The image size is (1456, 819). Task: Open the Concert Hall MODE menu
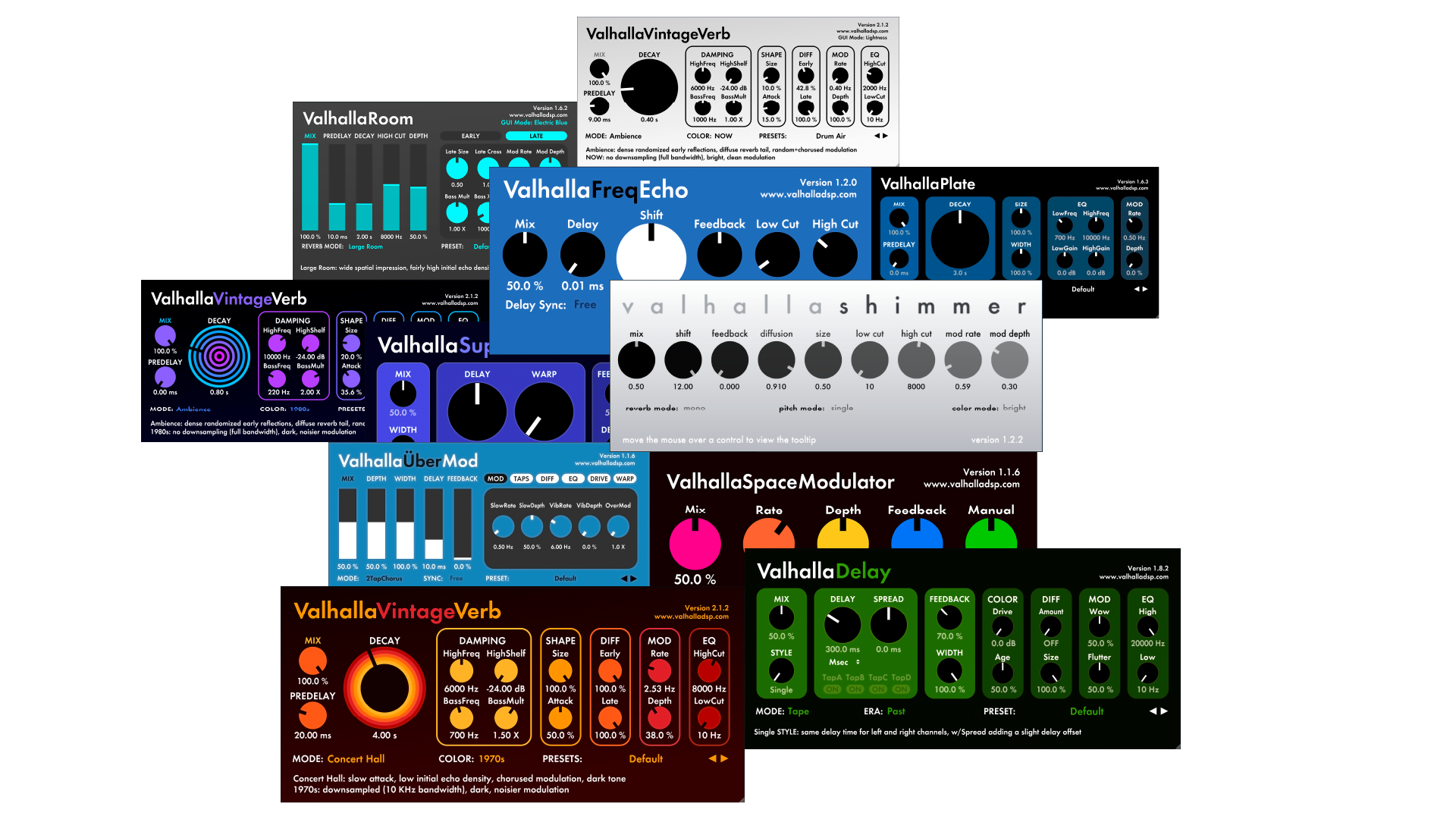356,758
